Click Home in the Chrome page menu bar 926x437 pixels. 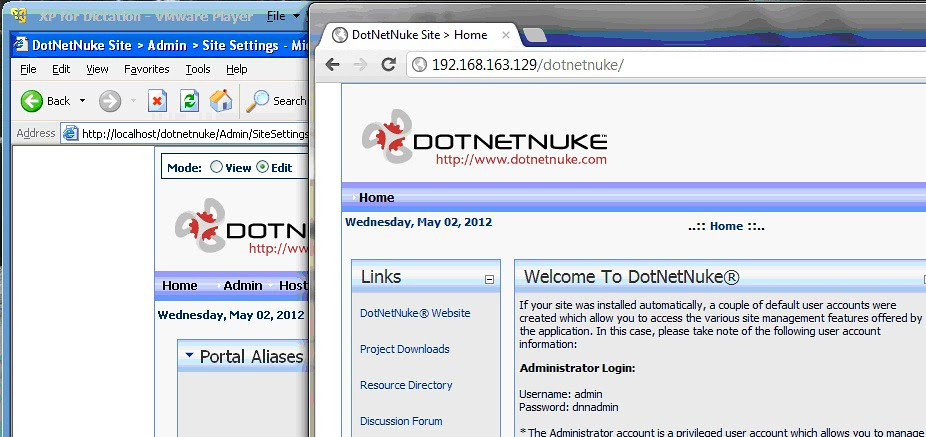(x=376, y=198)
